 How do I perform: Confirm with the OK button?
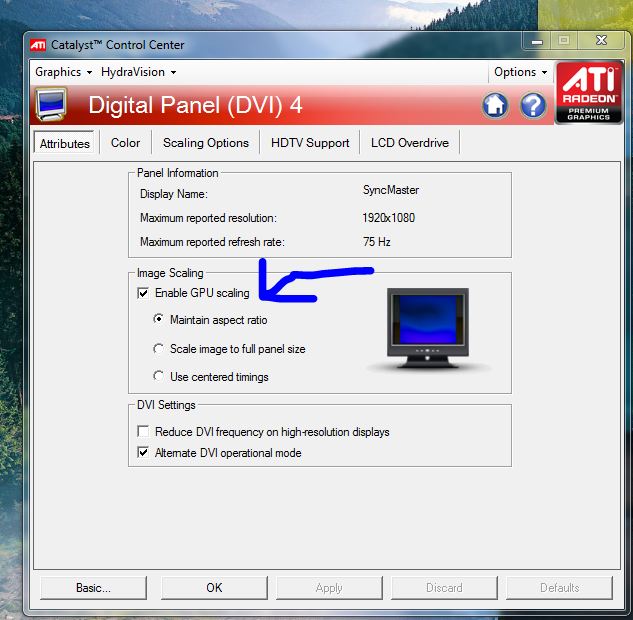[x=214, y=588]
